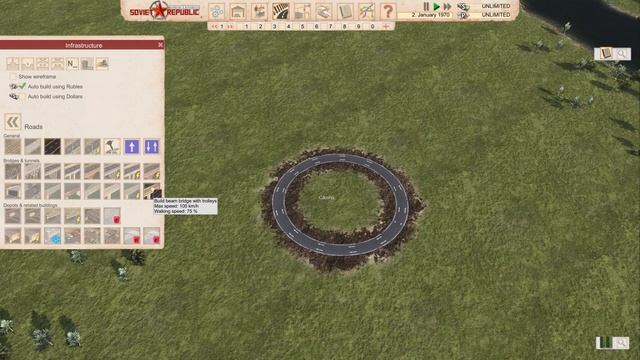Select the two-way road arrows sign
This screenshot has width=640, height=360.
pyautogui.click(x=151, y=147)
